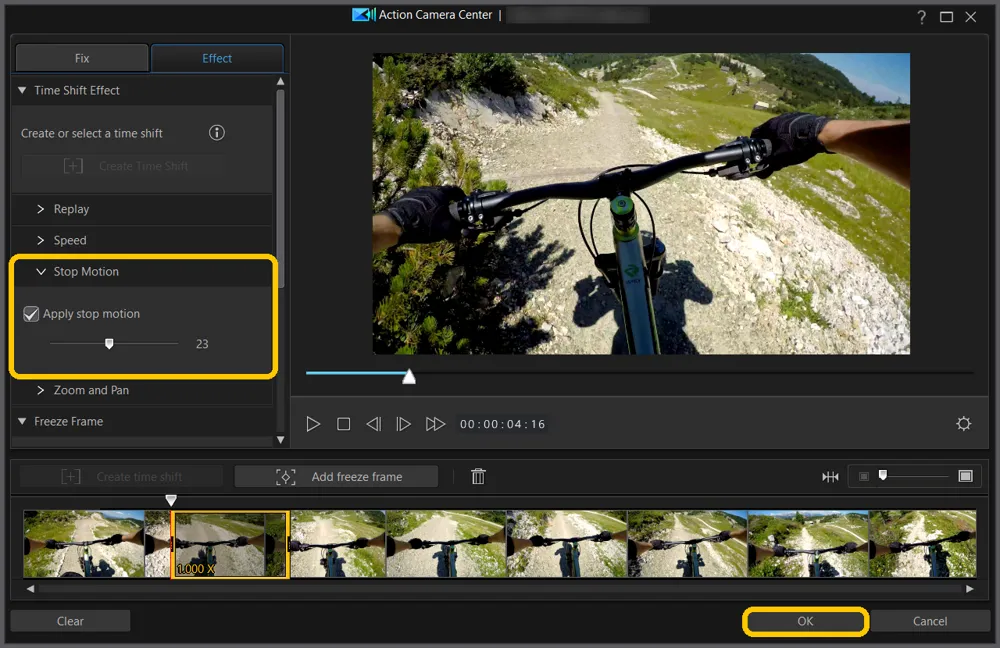Image resolution: width=1000 pixels, height=648 pixels.
Task: Click the preview seek bar handle
Action: point(409,377)
